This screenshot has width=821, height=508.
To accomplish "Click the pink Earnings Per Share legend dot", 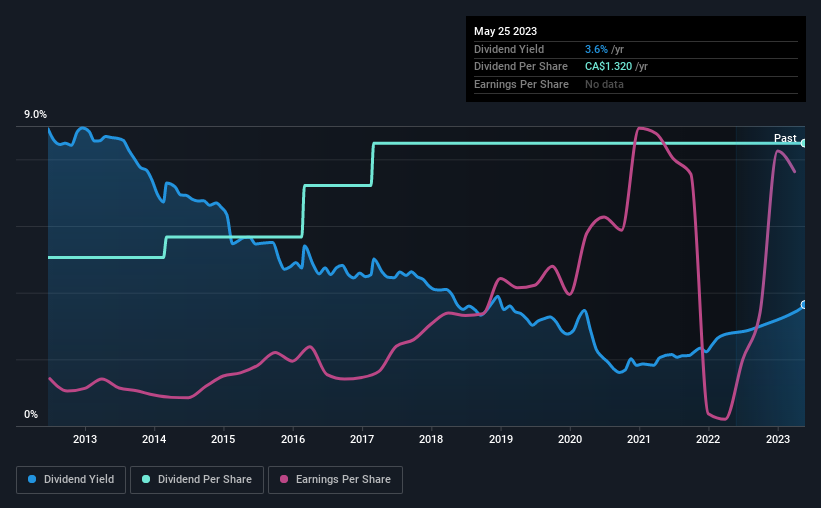I will pos(284,479).
